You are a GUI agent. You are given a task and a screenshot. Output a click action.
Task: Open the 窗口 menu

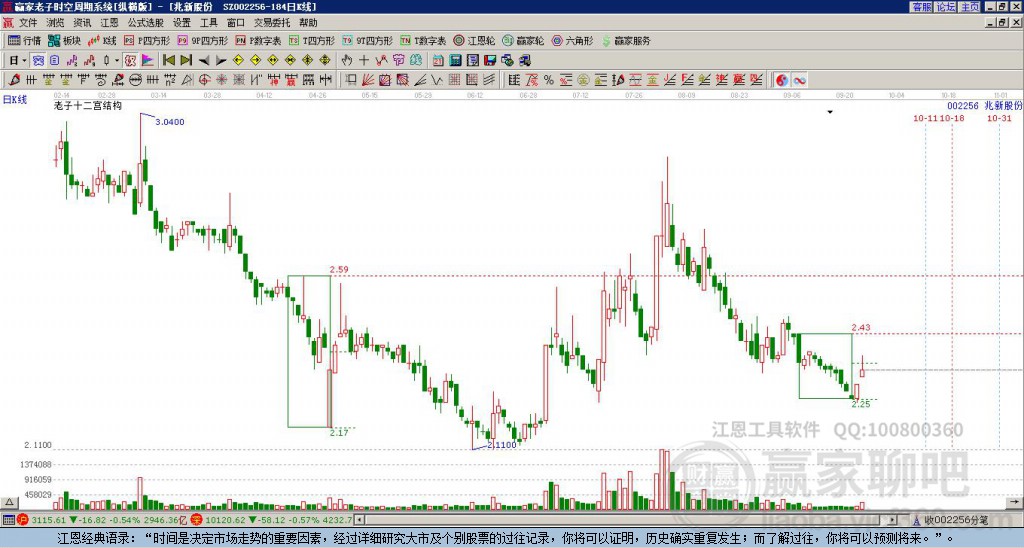pyautogui.click(x=236, y=23)
